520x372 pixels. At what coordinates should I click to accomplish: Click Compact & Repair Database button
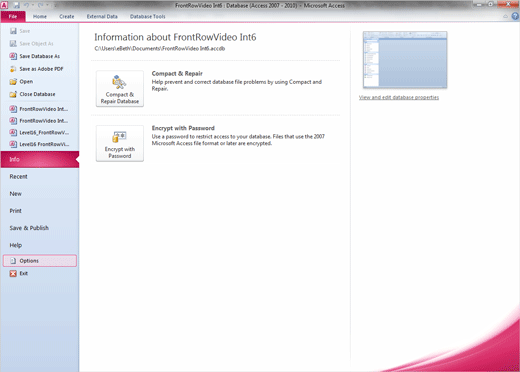coord(120,89)
